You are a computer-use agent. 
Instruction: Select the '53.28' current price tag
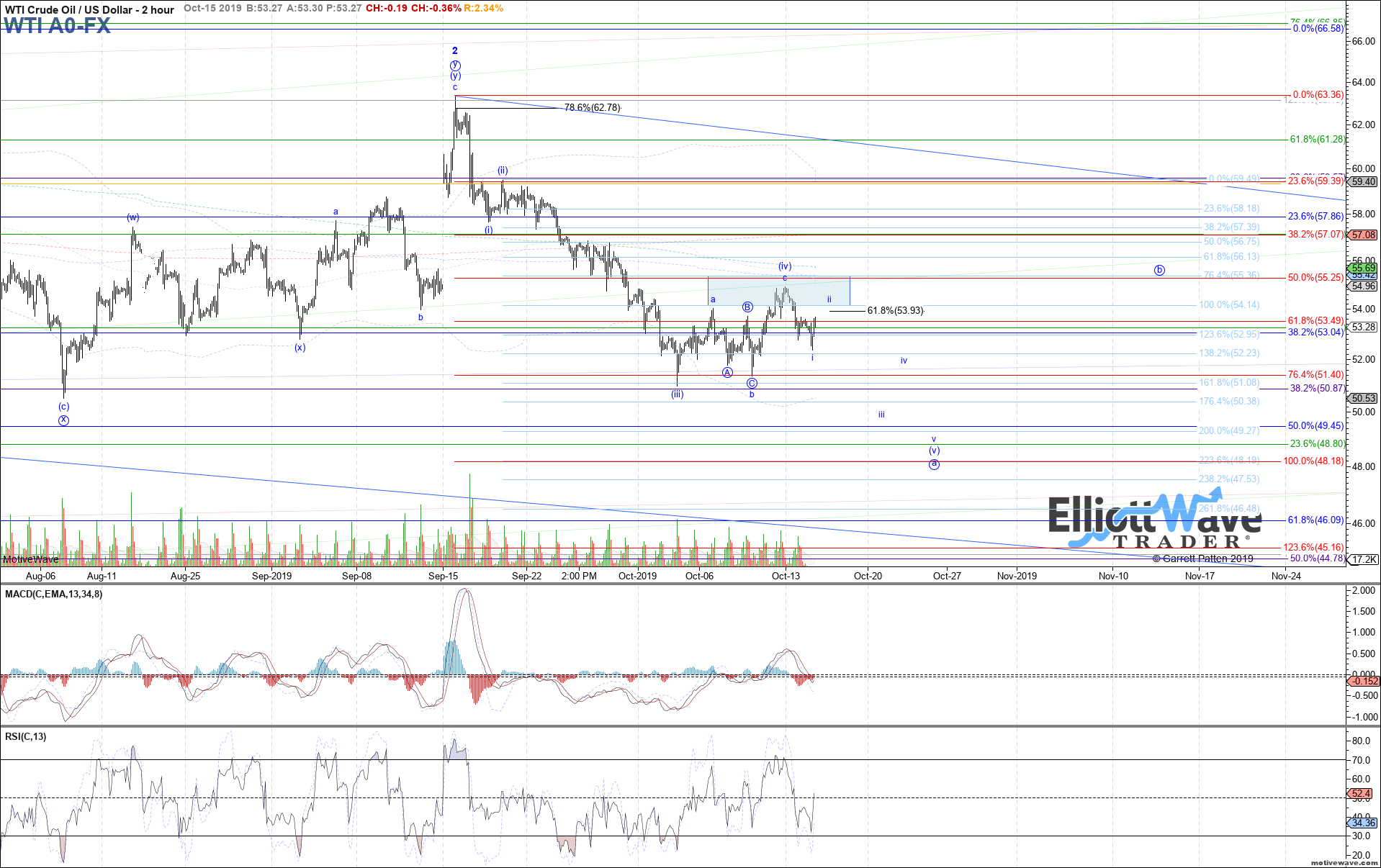click(1363, 327)
